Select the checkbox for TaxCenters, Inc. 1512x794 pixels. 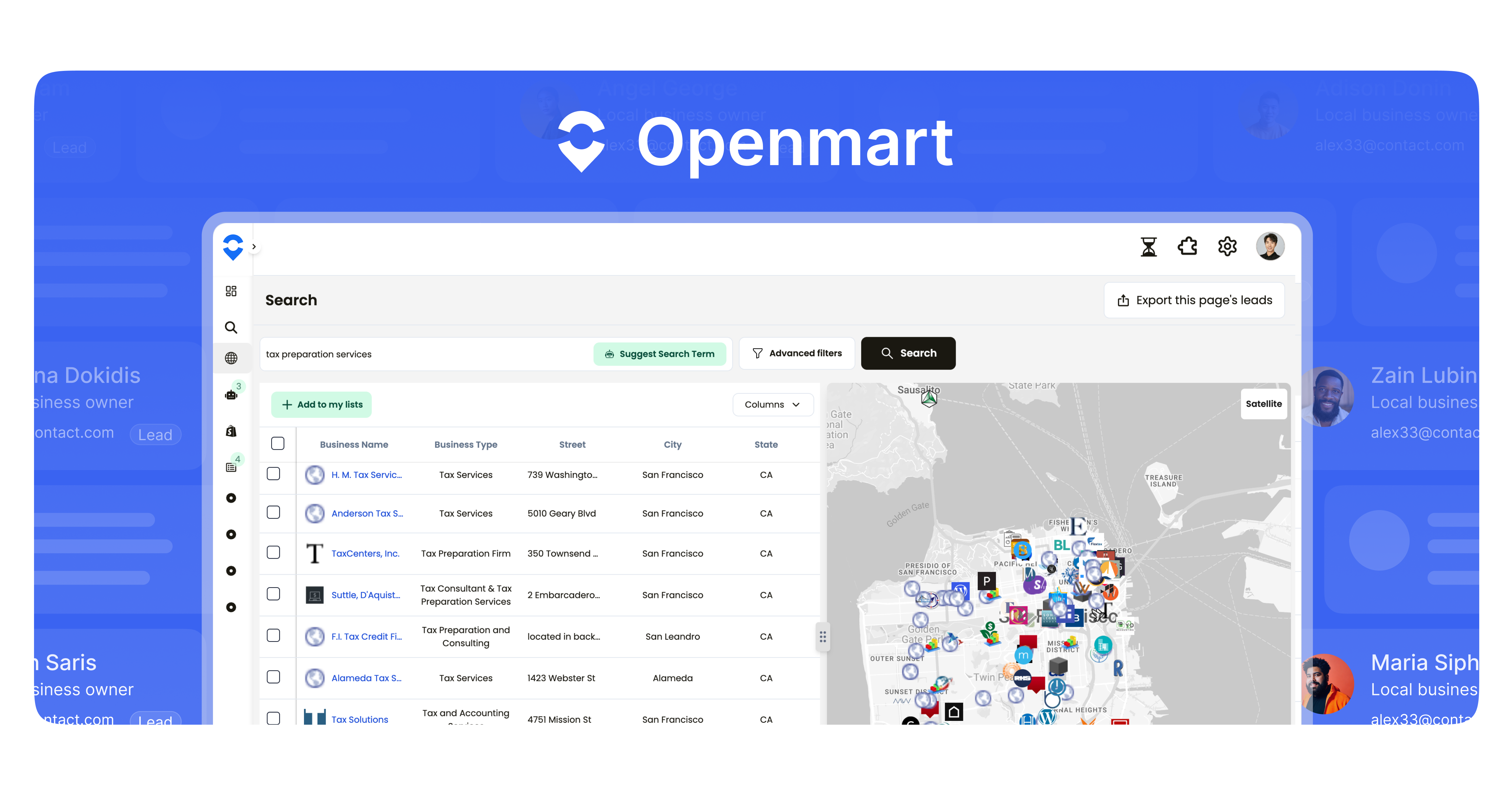[x=273, y=553]
